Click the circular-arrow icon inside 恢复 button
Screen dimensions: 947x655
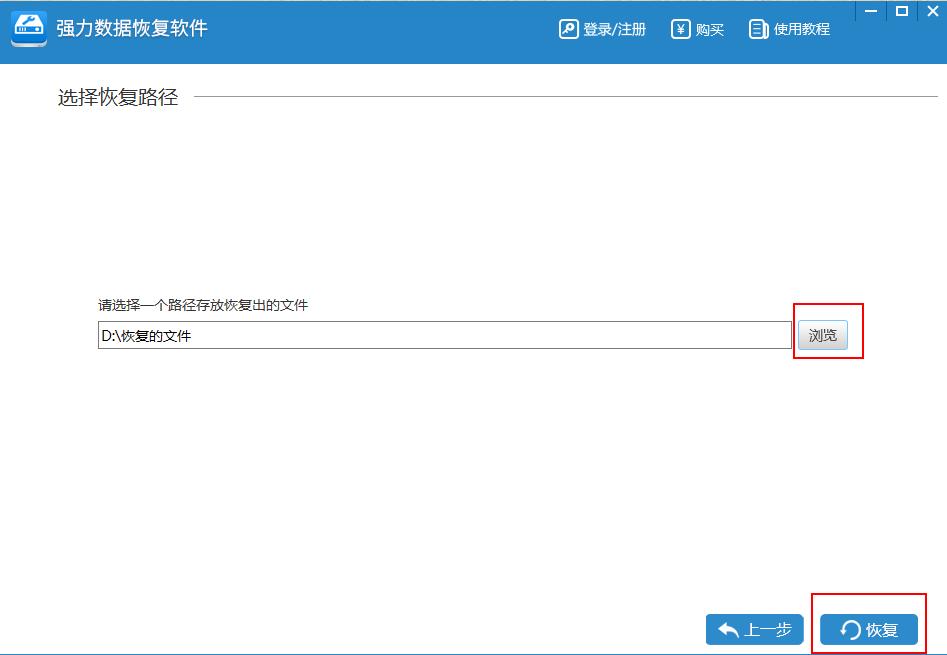(849, 630)
